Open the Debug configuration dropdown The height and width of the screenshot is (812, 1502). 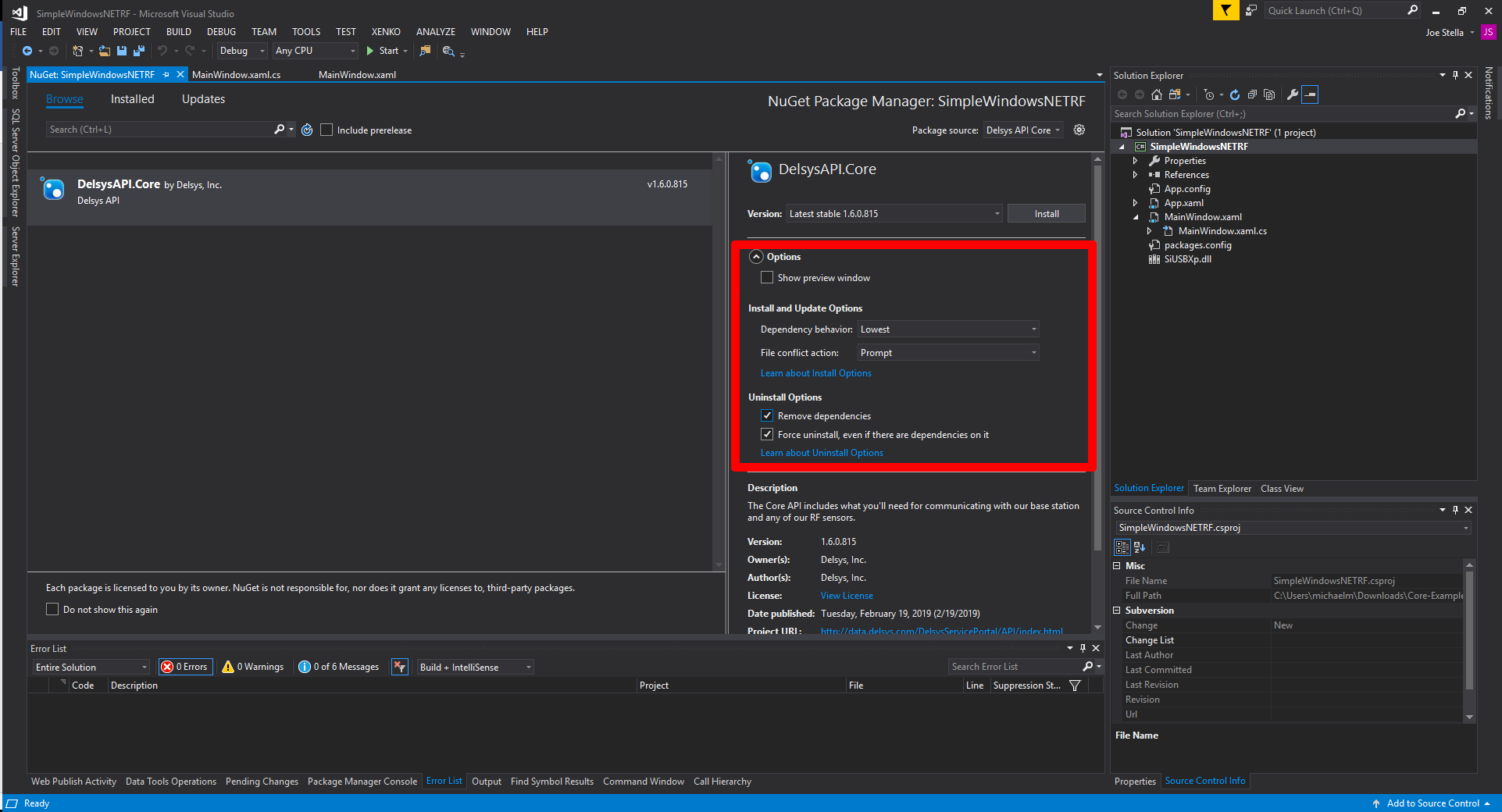point(242,51)
